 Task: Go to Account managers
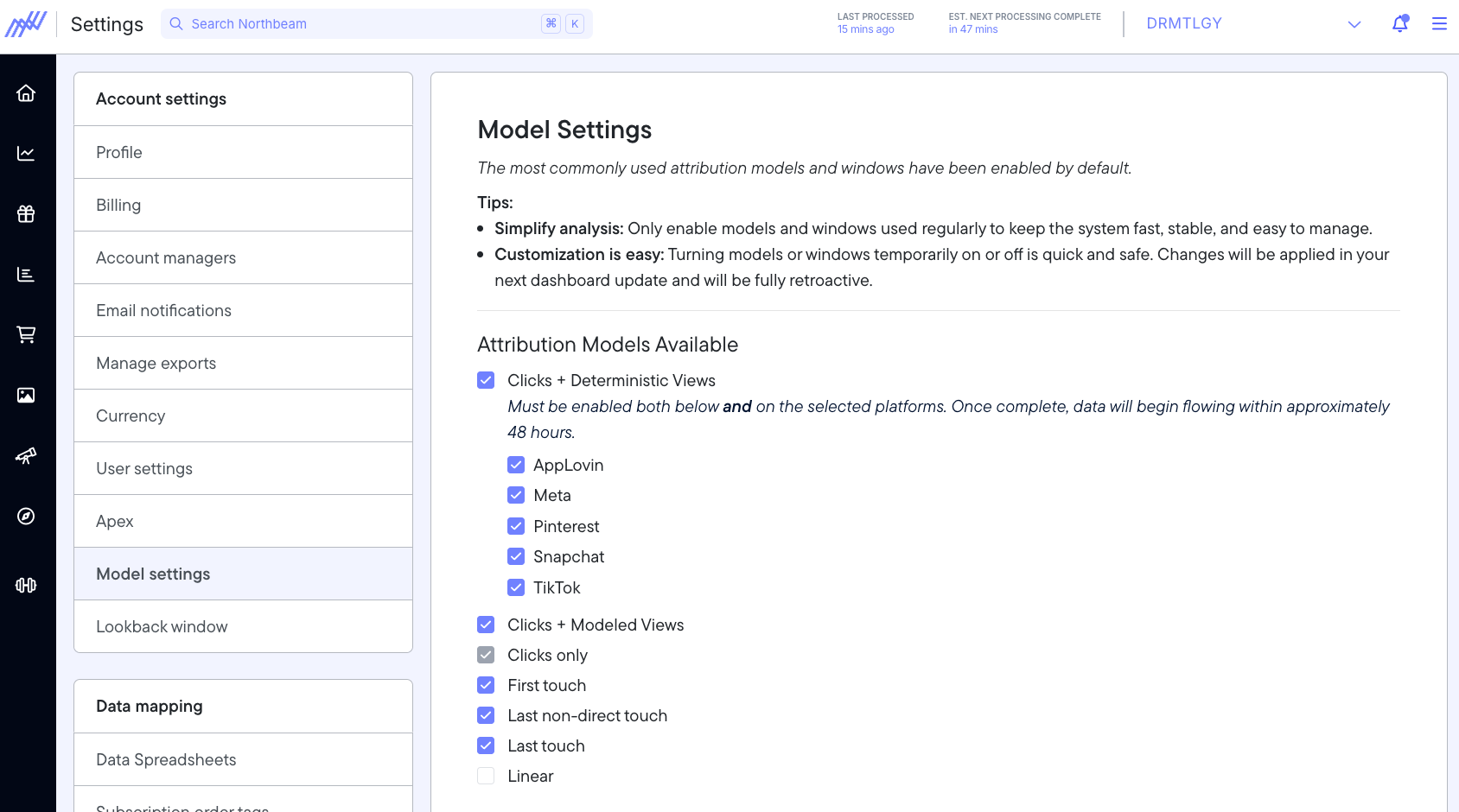[x=243, y=257]
